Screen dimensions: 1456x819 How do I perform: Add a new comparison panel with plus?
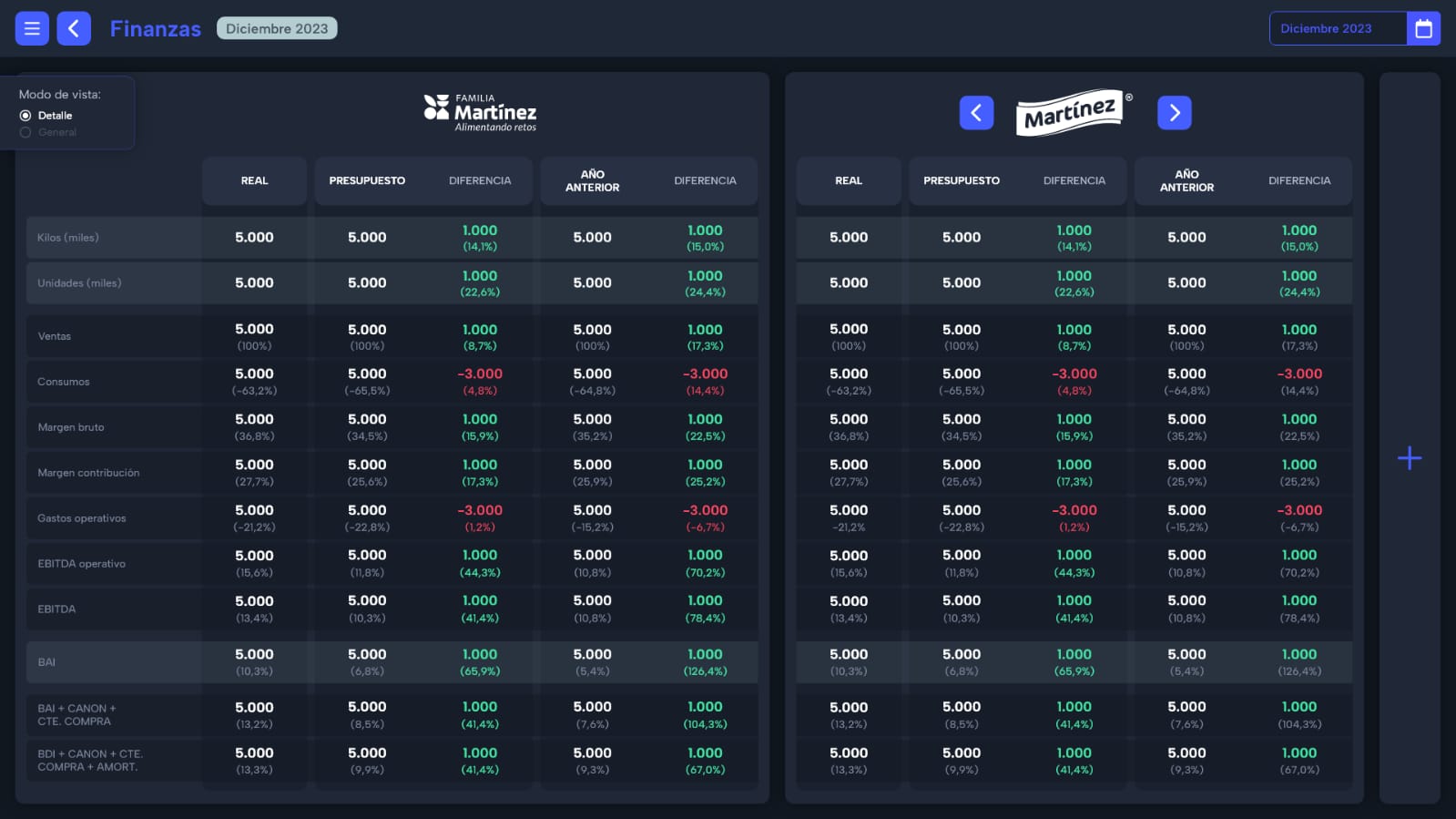pyautogui.click(x=1409, y=458)
